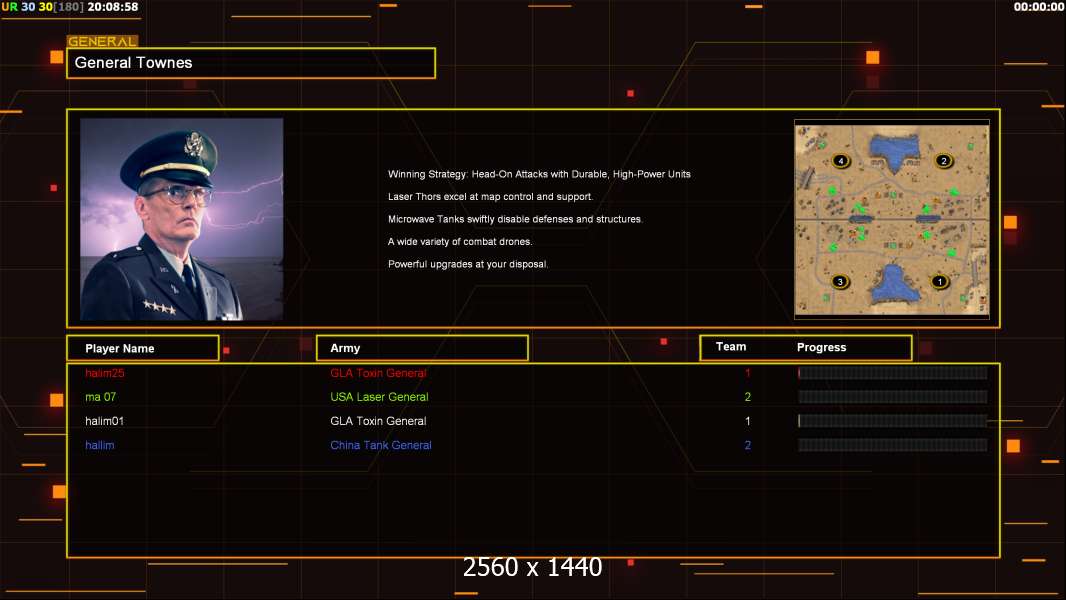Screen dimensions: 1066x600
Task: Click the Progress column header
Action: (x=821, y=348)
